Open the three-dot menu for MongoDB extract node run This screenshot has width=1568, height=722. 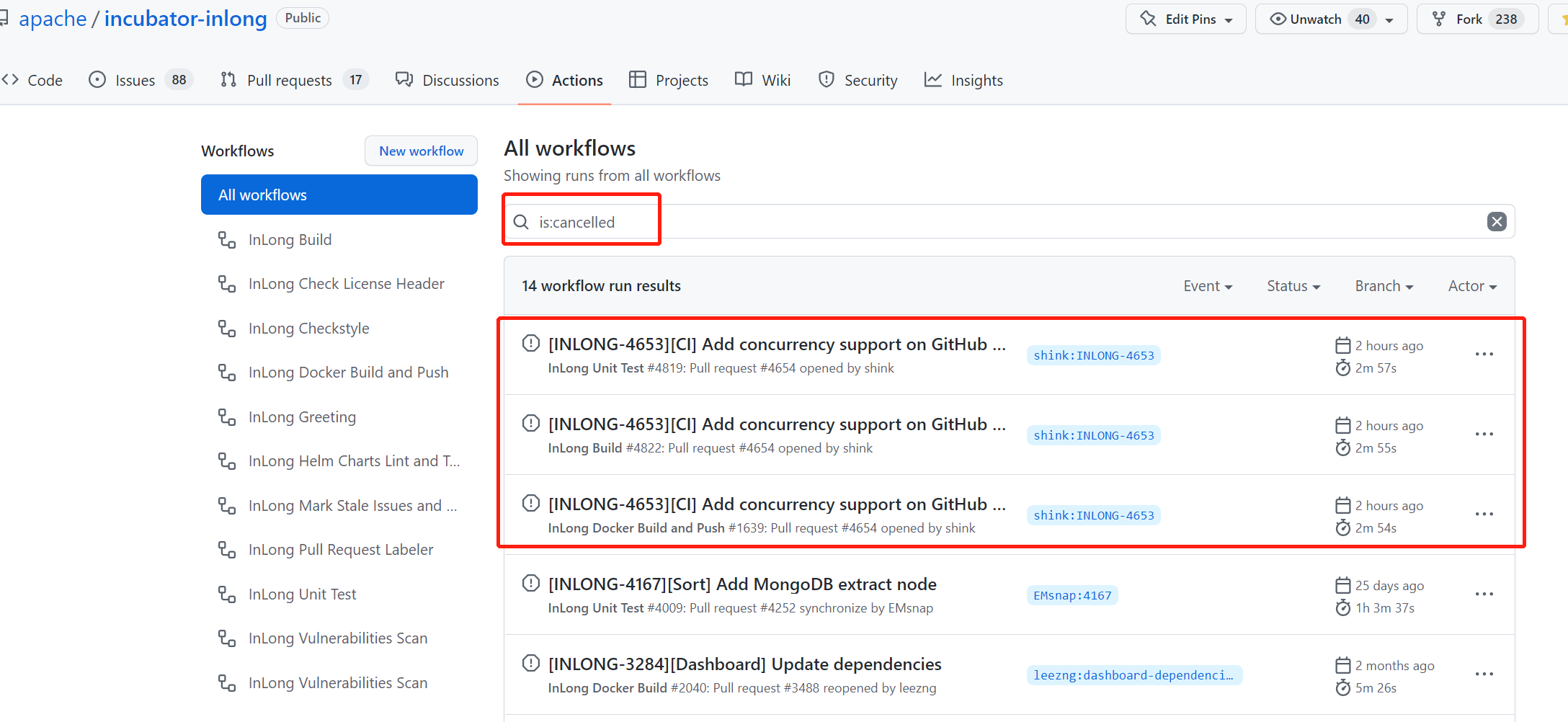click(x=1484, y=594)
